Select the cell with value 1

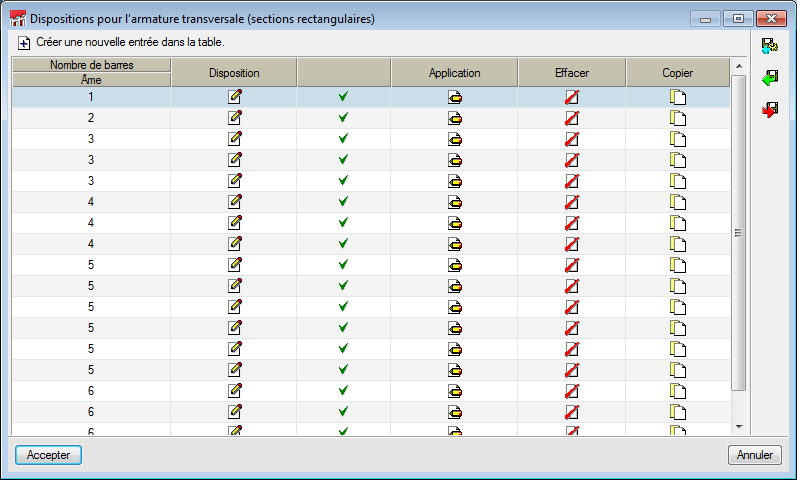pyautogui.click(x=91, y=97)
